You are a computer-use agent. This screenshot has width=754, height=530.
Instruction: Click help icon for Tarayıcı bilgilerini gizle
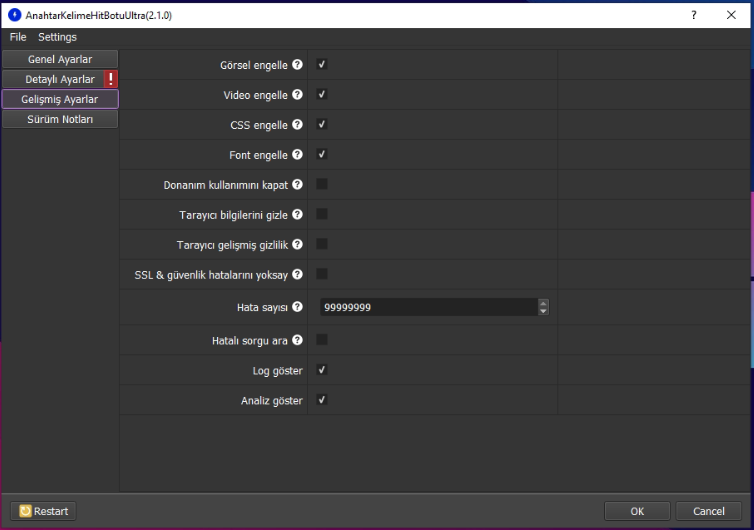pos(297,215)
